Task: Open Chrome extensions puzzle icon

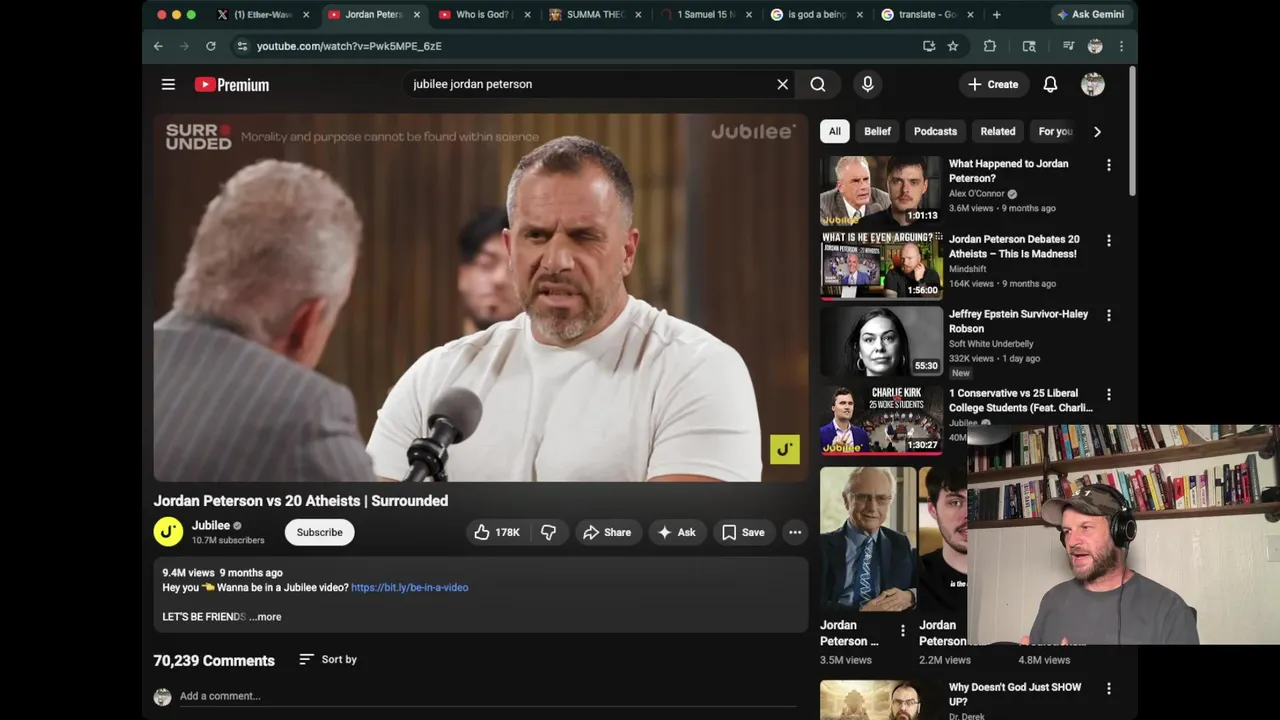Action: (x=990, y=46)
